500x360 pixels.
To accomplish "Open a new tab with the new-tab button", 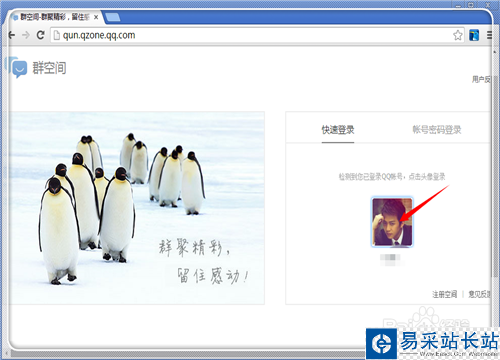I will coord(112,17).
